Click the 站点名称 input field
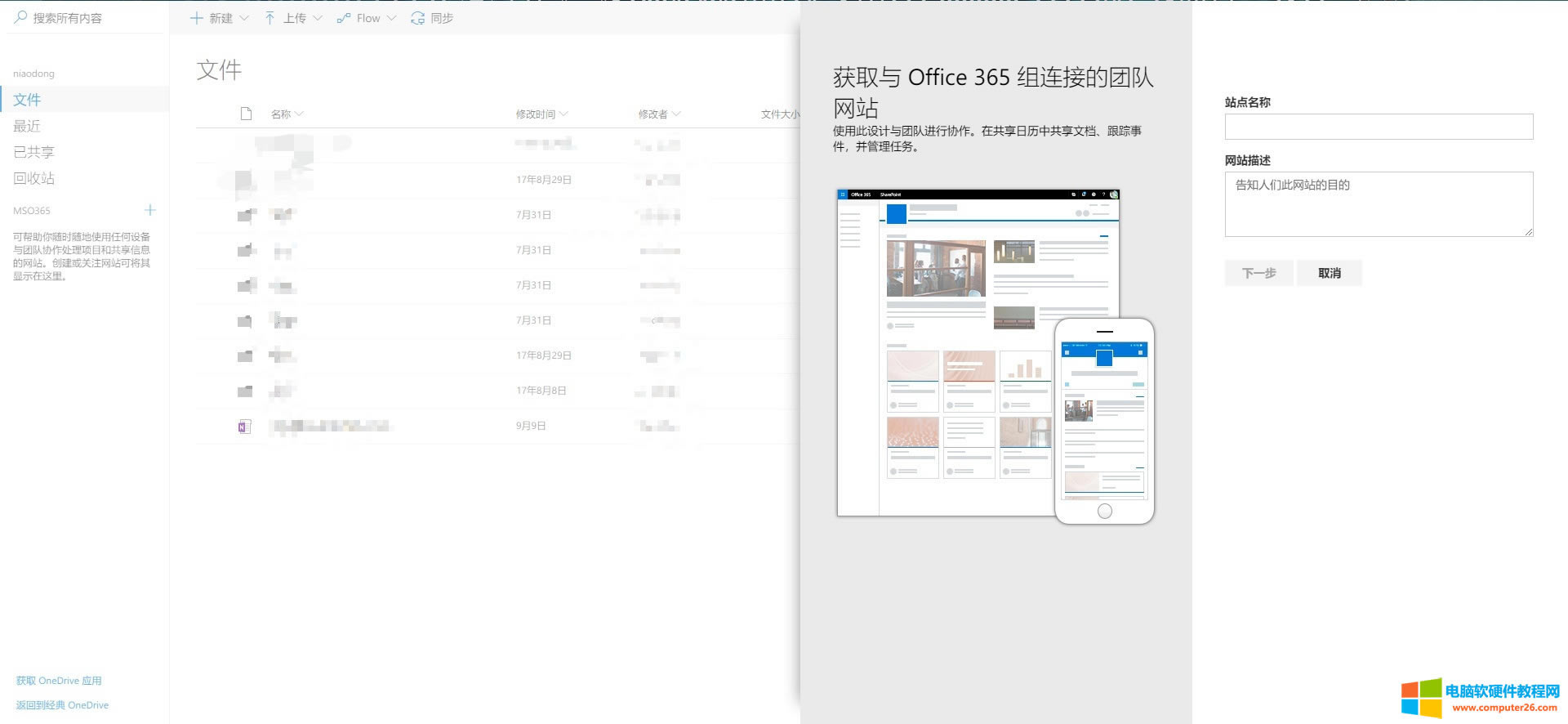1568x724 pixels. 1379,127
